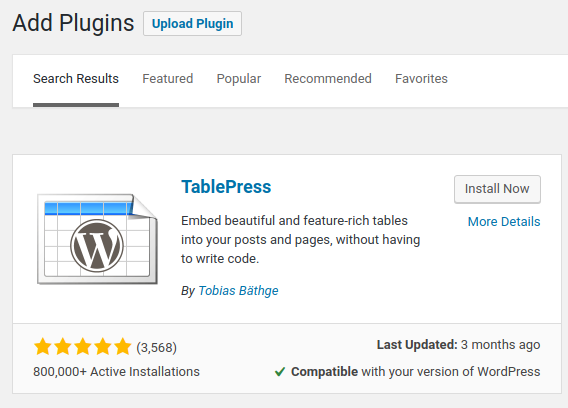This screenshot has height=408, width=568.
Task: Open author Tobias Bäthge's link
Action: pos(238,291)
